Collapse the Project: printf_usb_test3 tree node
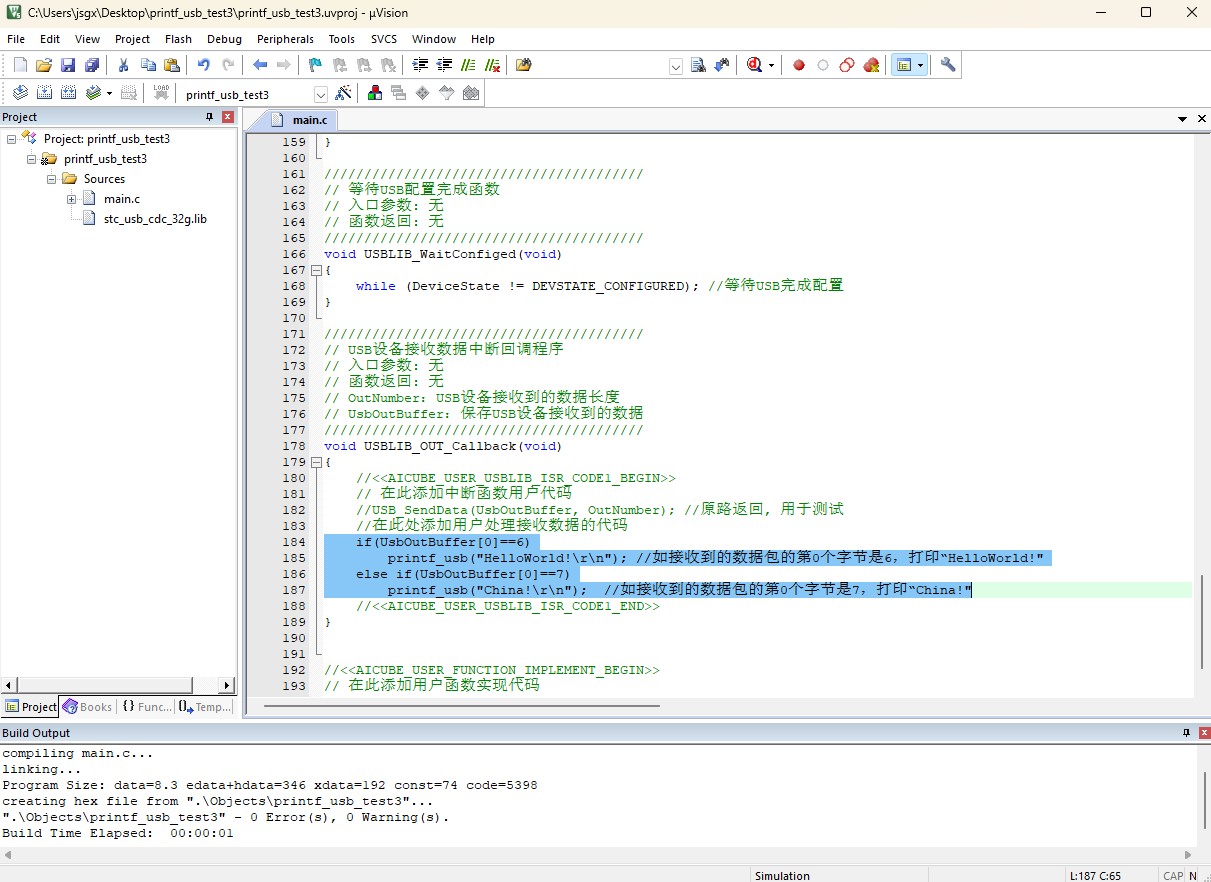 [12, 139]
